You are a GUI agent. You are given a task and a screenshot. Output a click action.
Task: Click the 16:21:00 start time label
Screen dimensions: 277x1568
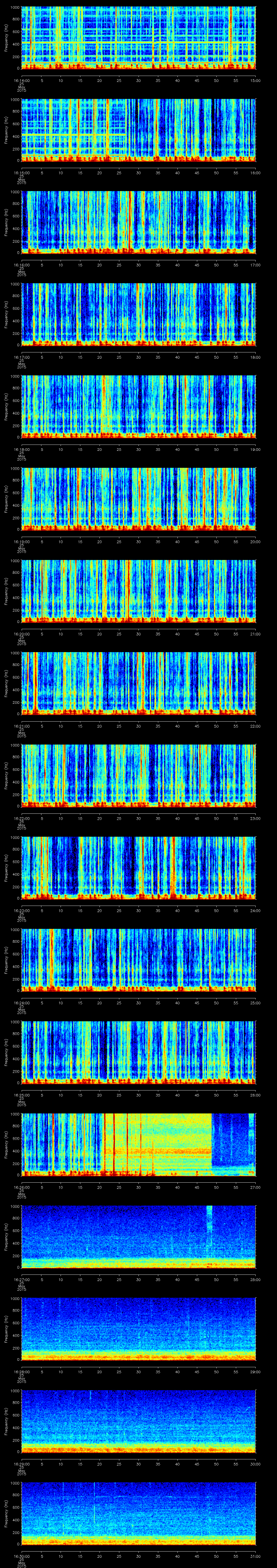[21, 726]
